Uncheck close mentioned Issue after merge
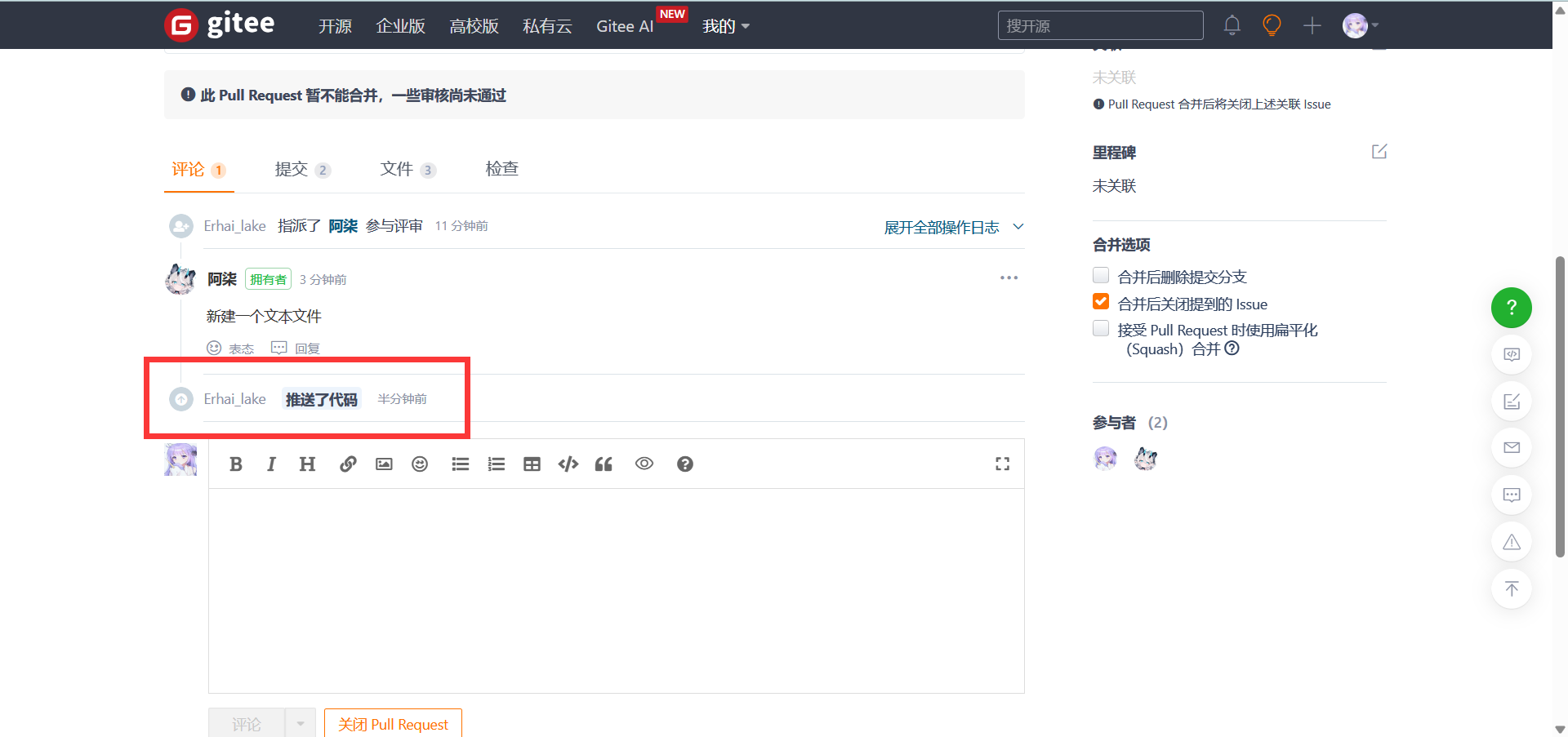1568x737 pixels. click(1101, 302)
